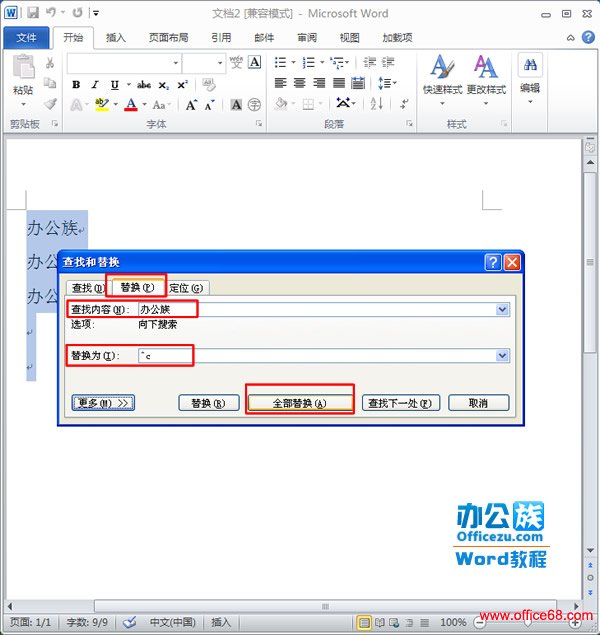
Task: Click the Borders icon
Action: point(309,104)
